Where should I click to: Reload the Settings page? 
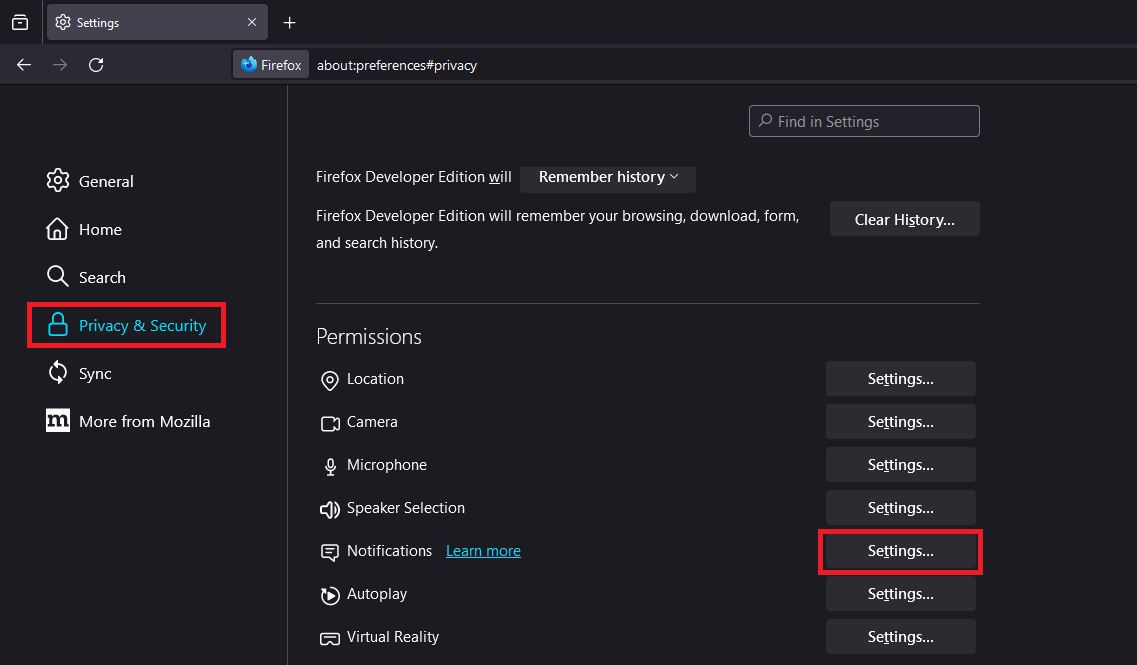96,64
